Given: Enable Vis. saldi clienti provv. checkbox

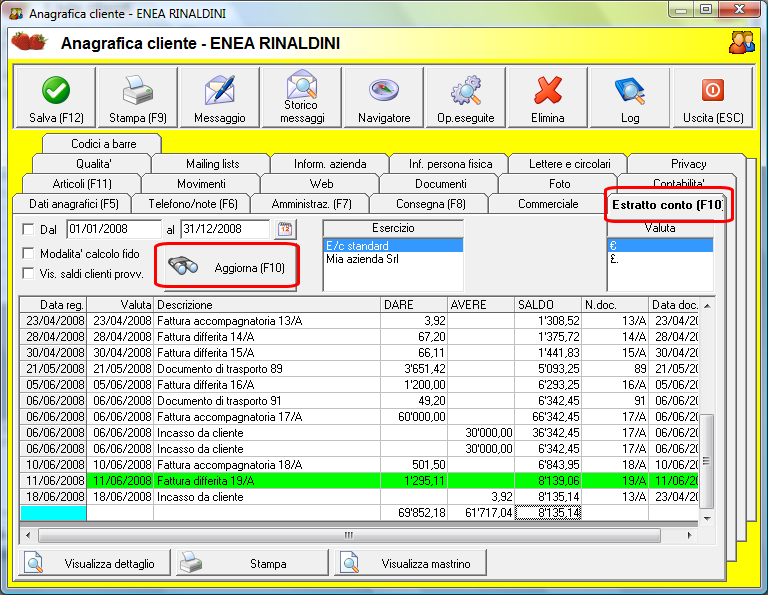Looking at the screenshot, I should pyautogui.click(x=28, y=274).
